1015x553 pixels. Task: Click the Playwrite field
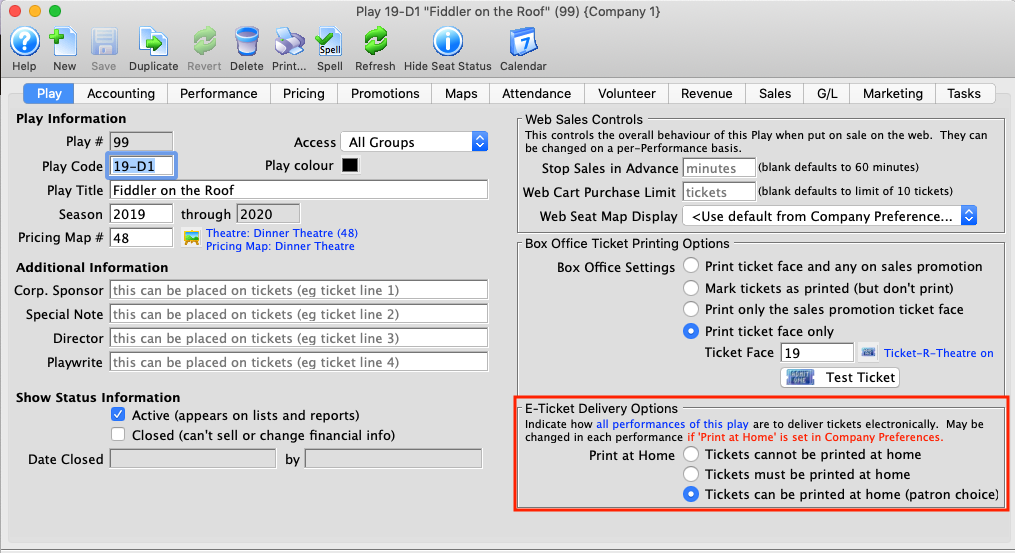299,362
